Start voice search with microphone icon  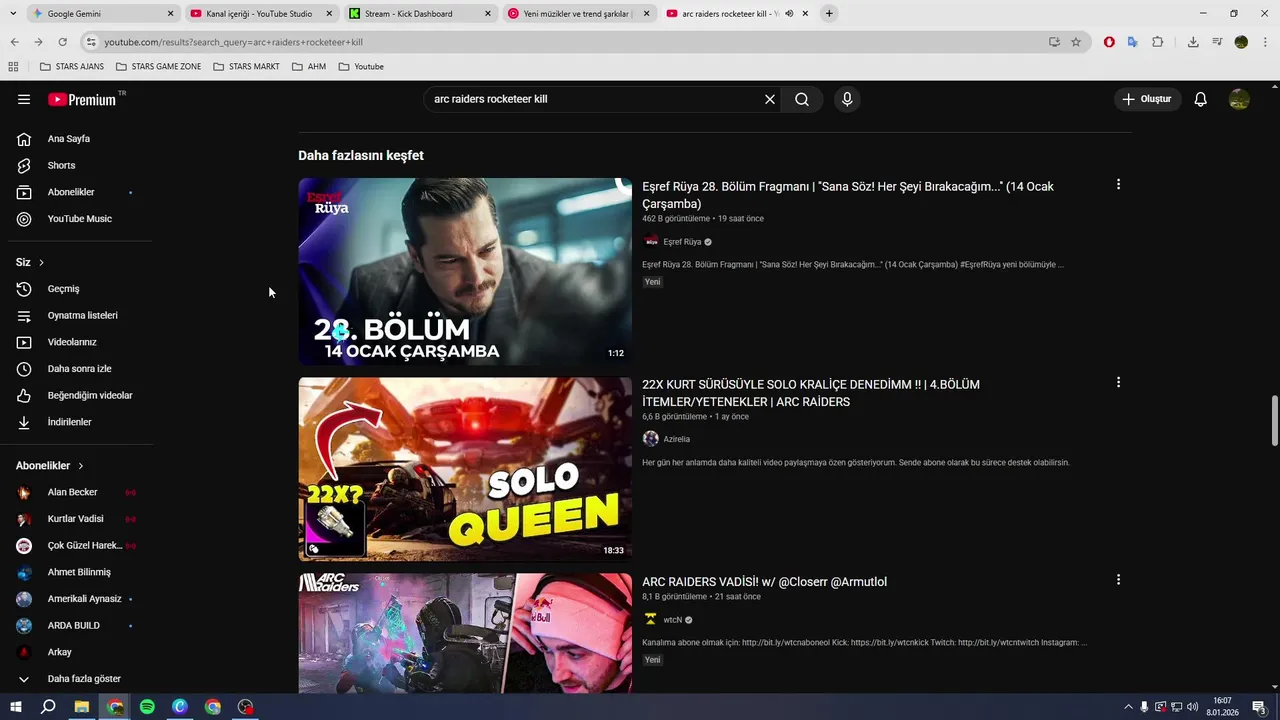(x=847, y=99)
